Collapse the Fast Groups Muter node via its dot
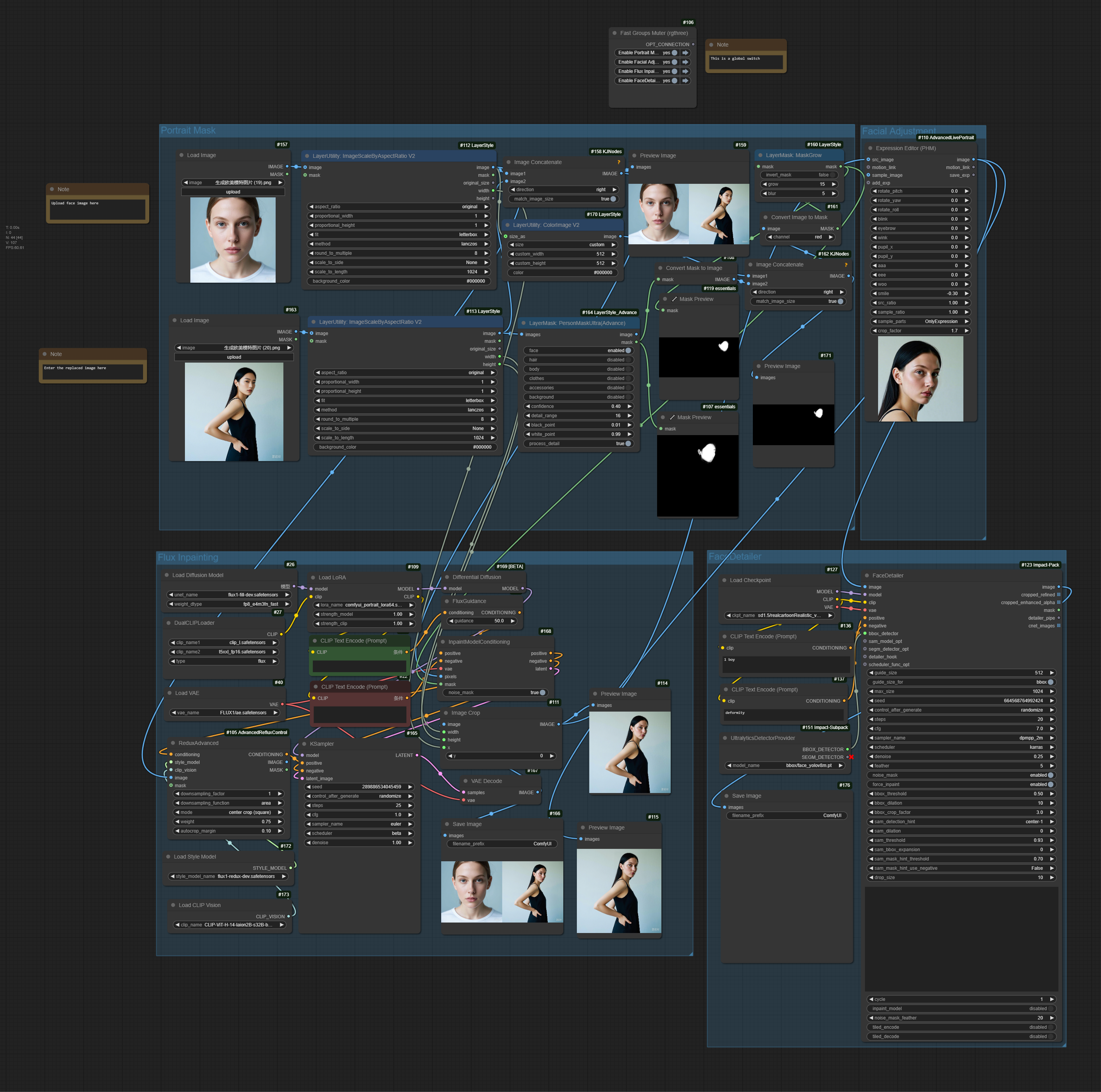The width and height of the screenshot is (1101, 1092). click(x=614, y=33)
